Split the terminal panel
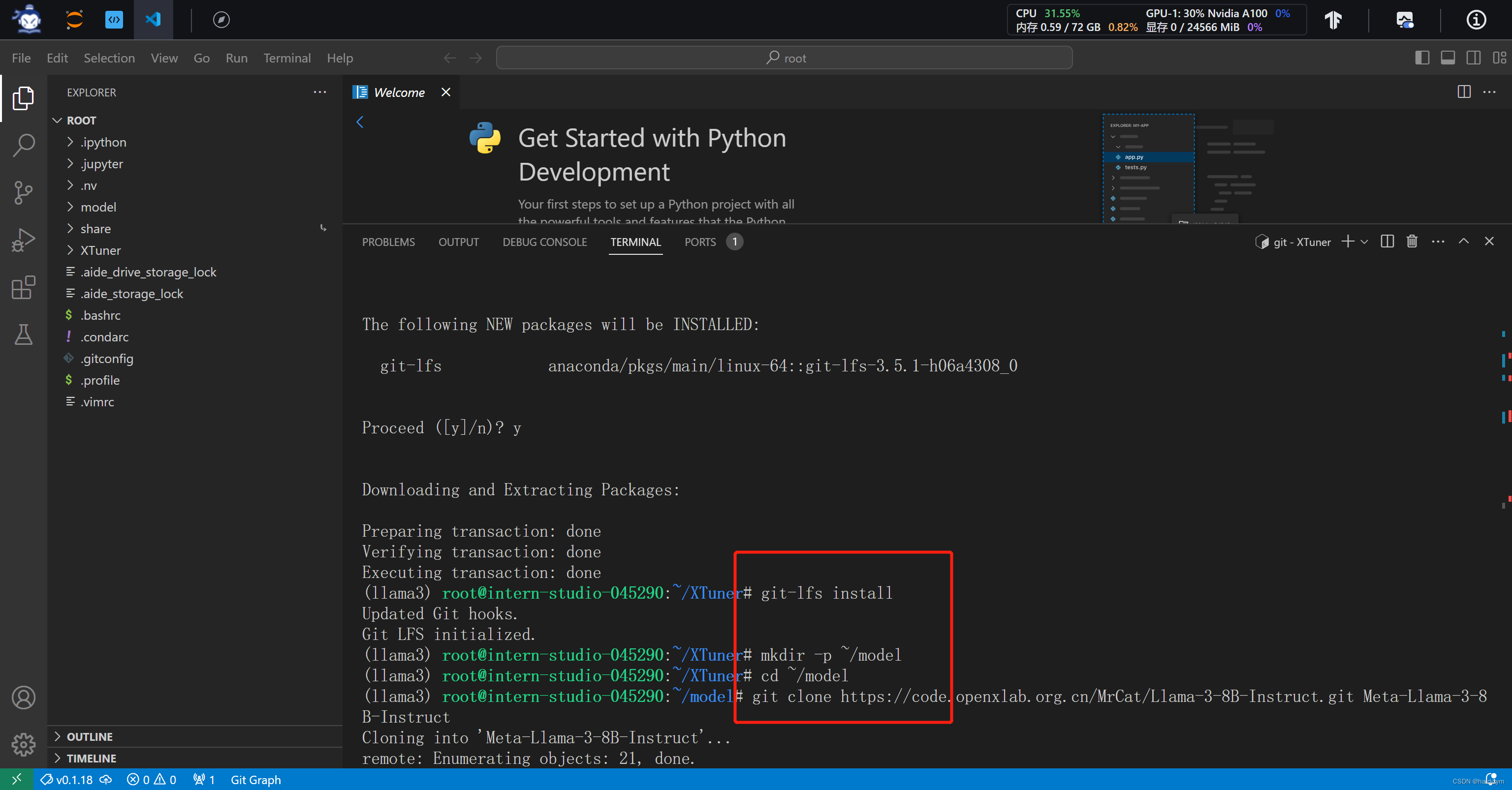The height and width of the screenshot is (790, 1512). [x=1387, y=242]
